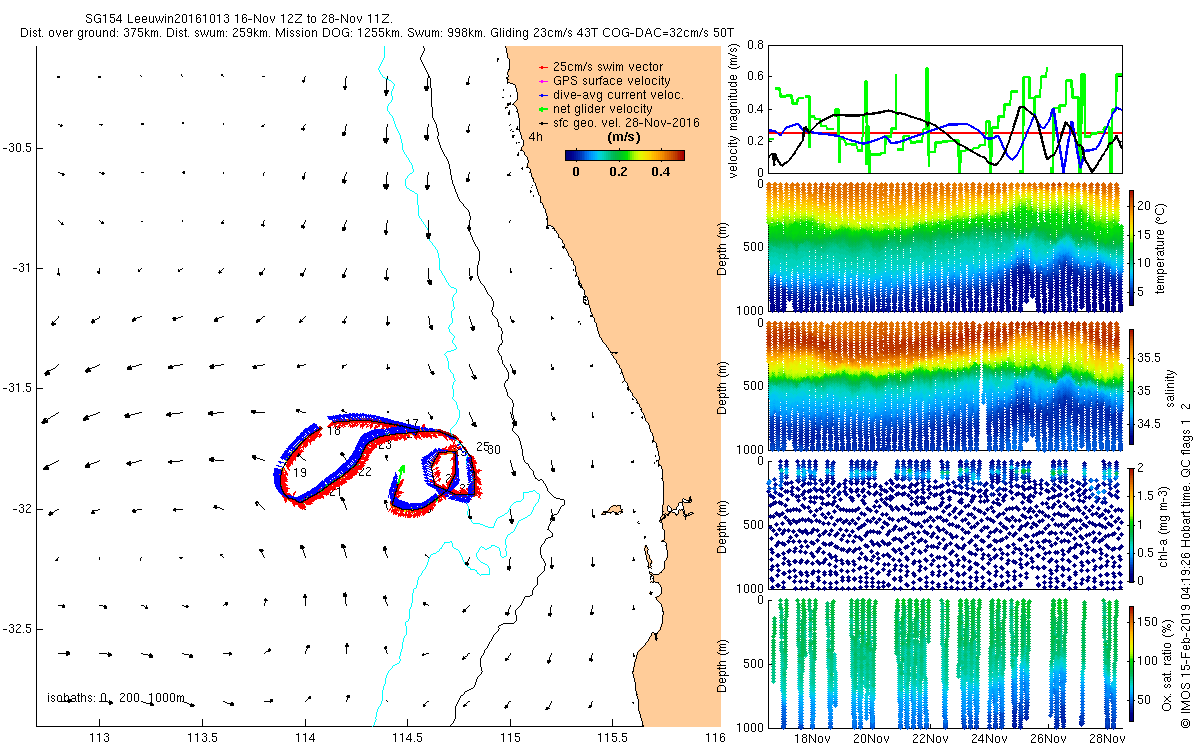
Task: Click the '1.5' tick on the chl-a color bar
Action: click(x=1147, y=496)
